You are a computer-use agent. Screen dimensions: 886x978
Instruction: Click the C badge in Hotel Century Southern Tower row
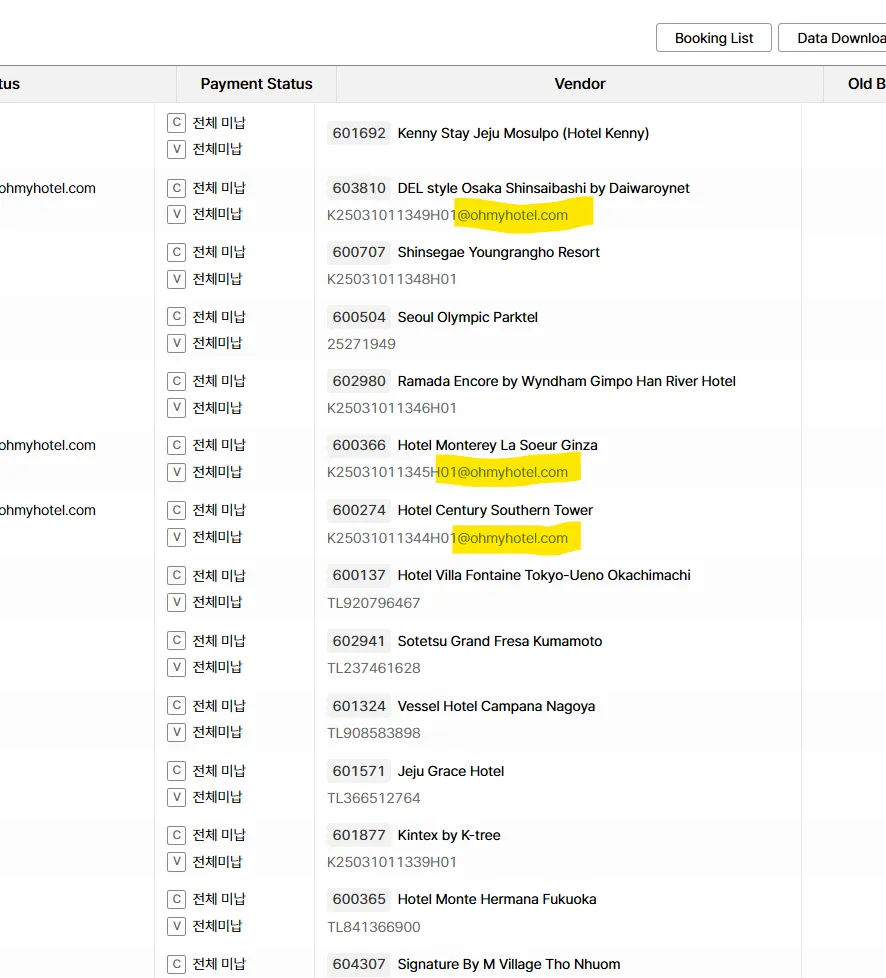click(x=177, y=510)
